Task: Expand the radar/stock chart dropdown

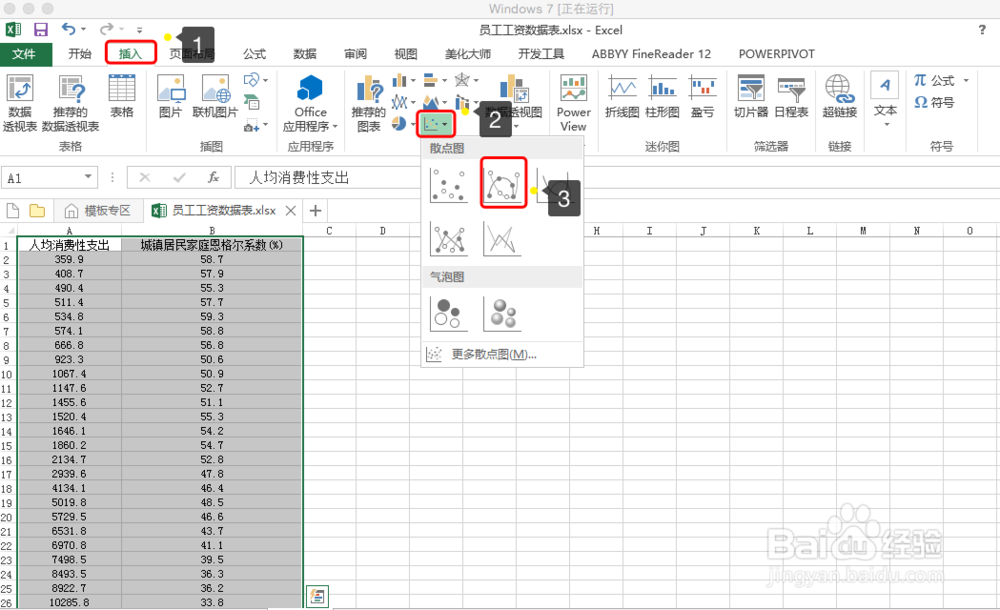Action: point(476,80)
